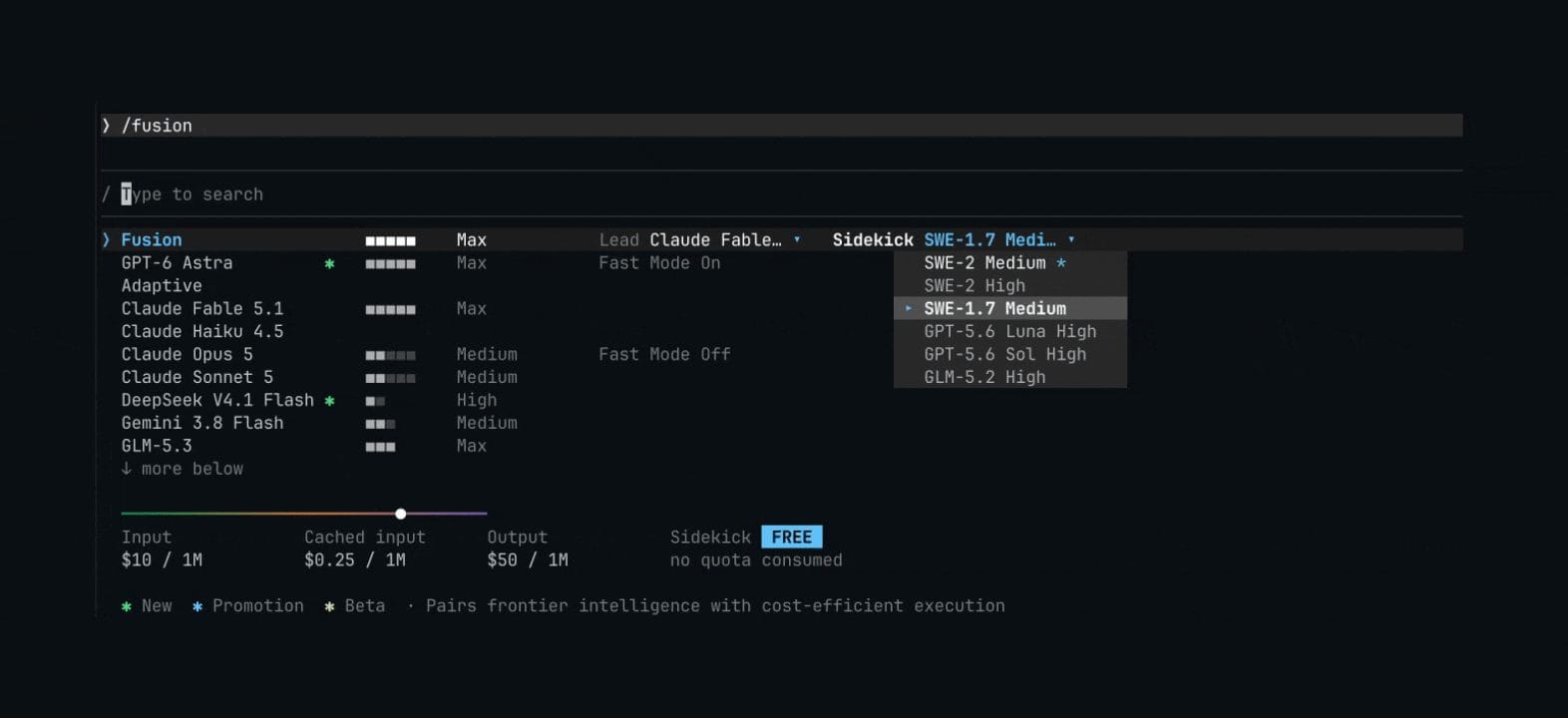The width and height of the screenshot is (1568, 718).
Task: Click the Medium effort label for Claude Sonnet 5
Action: 487,378
